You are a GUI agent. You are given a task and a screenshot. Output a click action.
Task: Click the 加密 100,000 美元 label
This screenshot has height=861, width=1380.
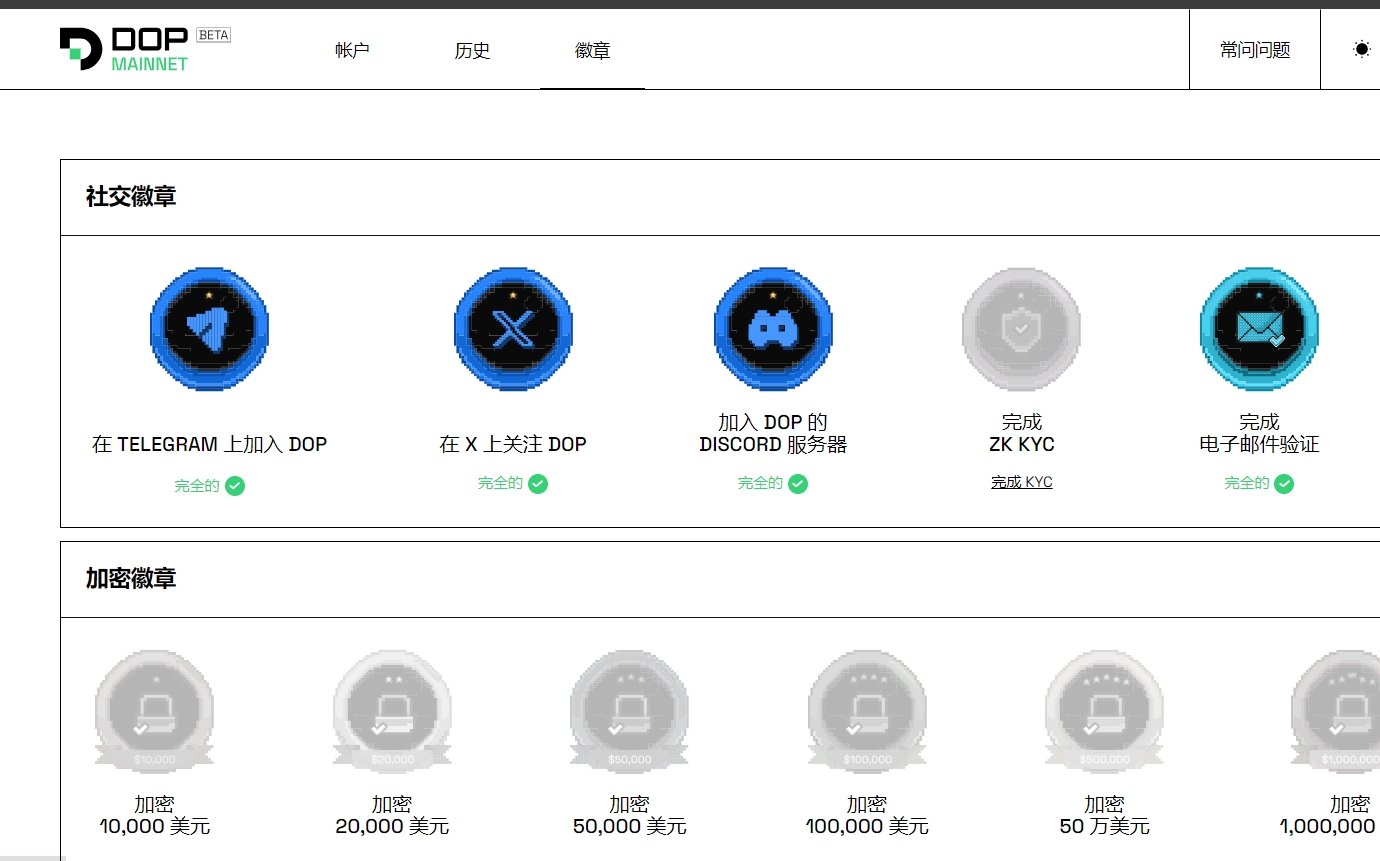(867, 815)
